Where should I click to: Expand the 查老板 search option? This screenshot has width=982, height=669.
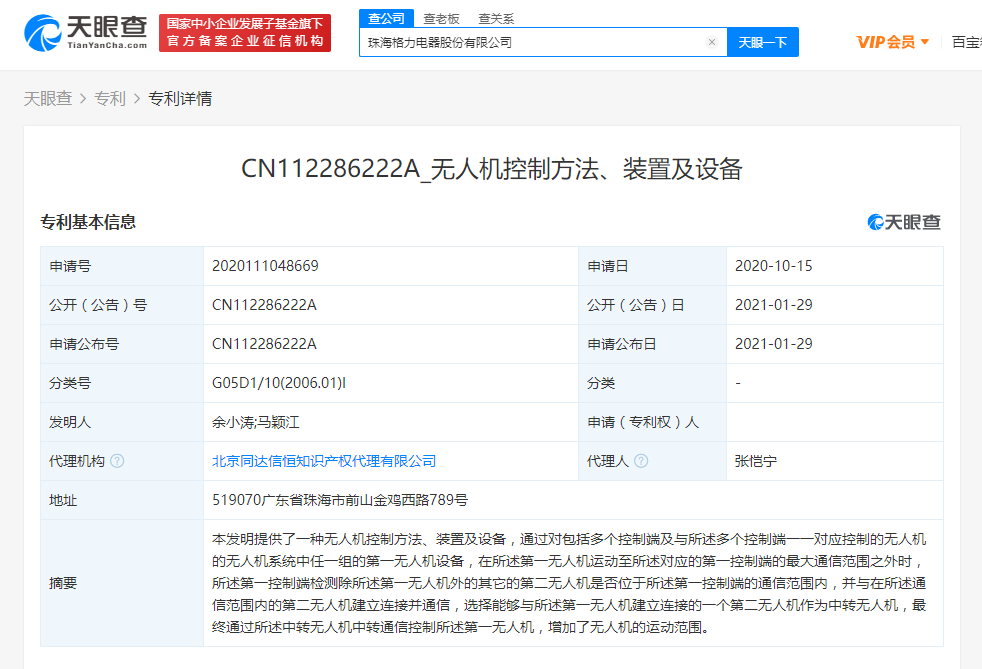tap(441, 17)
